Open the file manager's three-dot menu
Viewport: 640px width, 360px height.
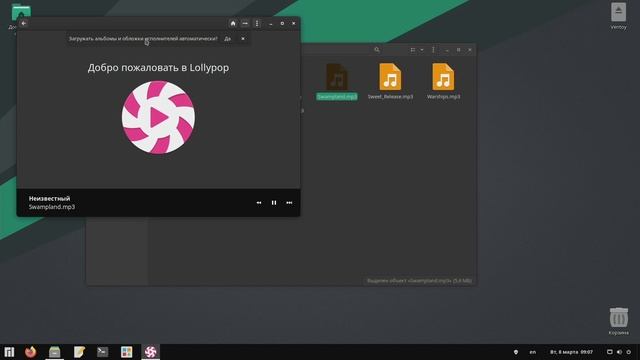tap(433, 50)
